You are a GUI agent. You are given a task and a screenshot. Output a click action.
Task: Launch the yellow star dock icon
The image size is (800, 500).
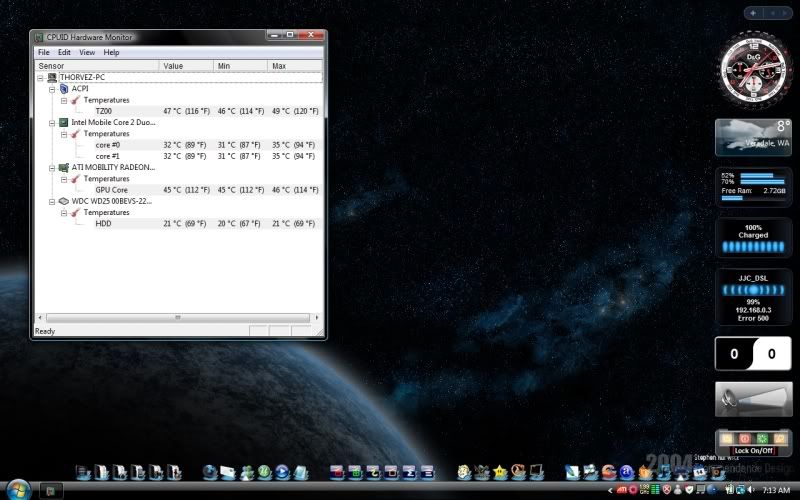pyautogui.click(x=499, y=472)
